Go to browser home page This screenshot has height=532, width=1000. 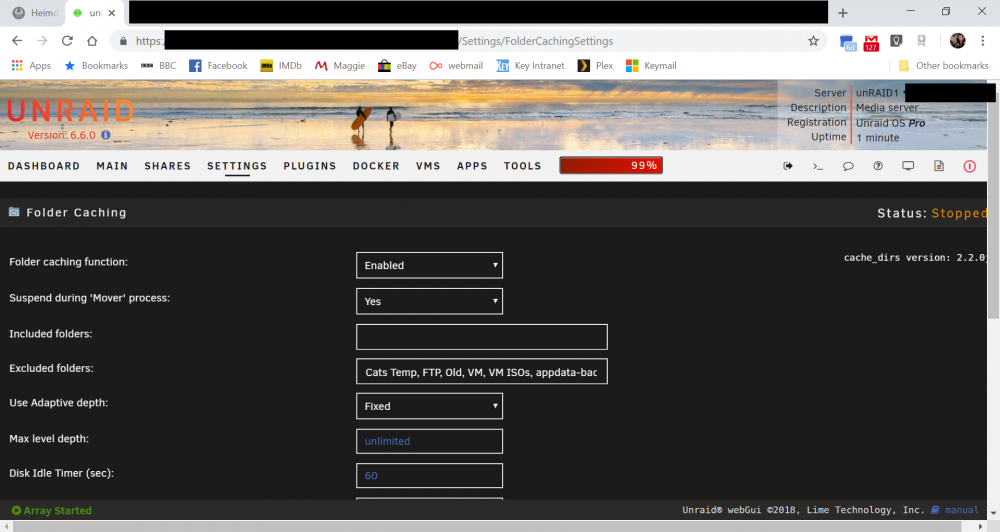tap(92, 41)
